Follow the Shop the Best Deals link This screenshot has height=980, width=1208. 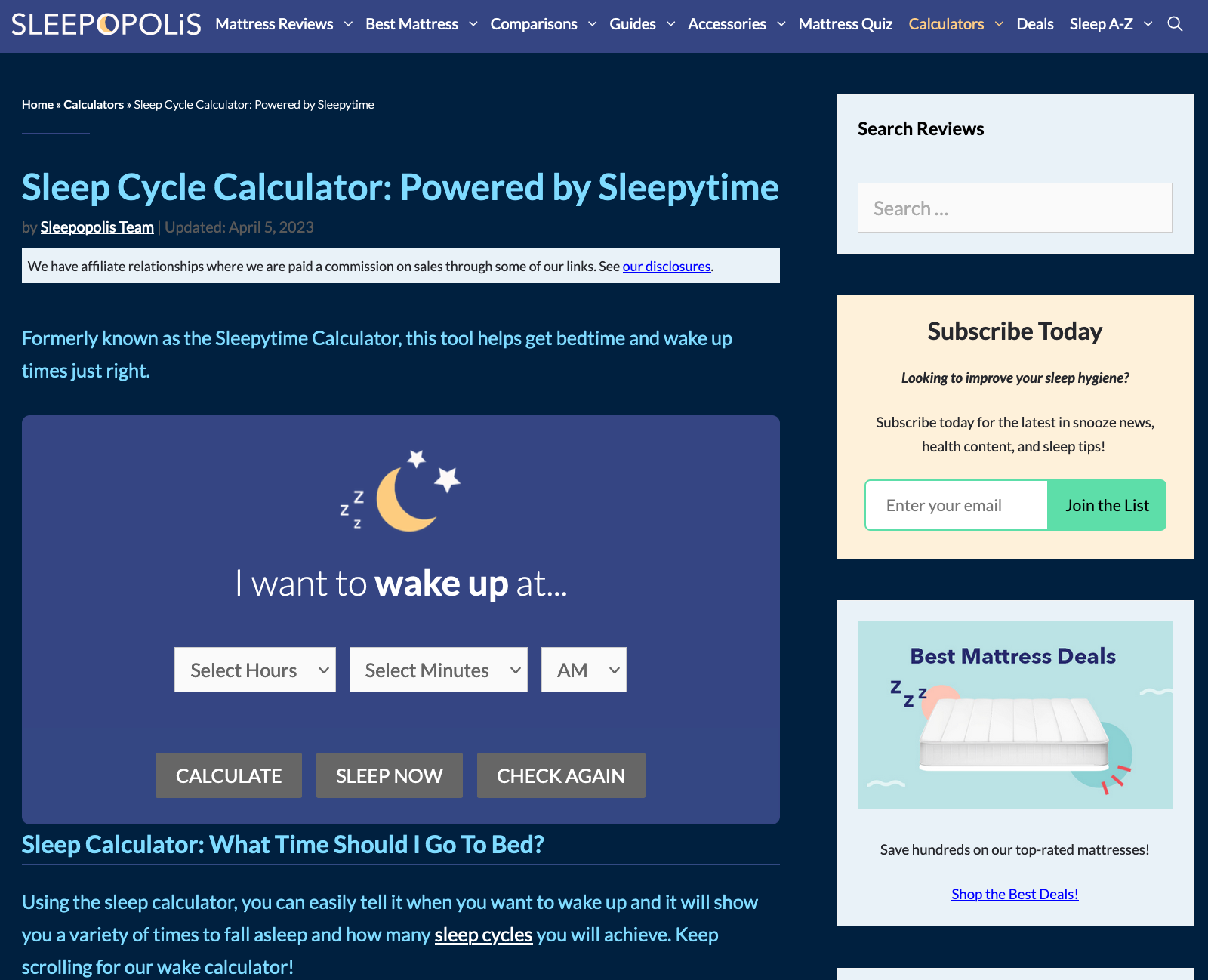pos(1014,893)
